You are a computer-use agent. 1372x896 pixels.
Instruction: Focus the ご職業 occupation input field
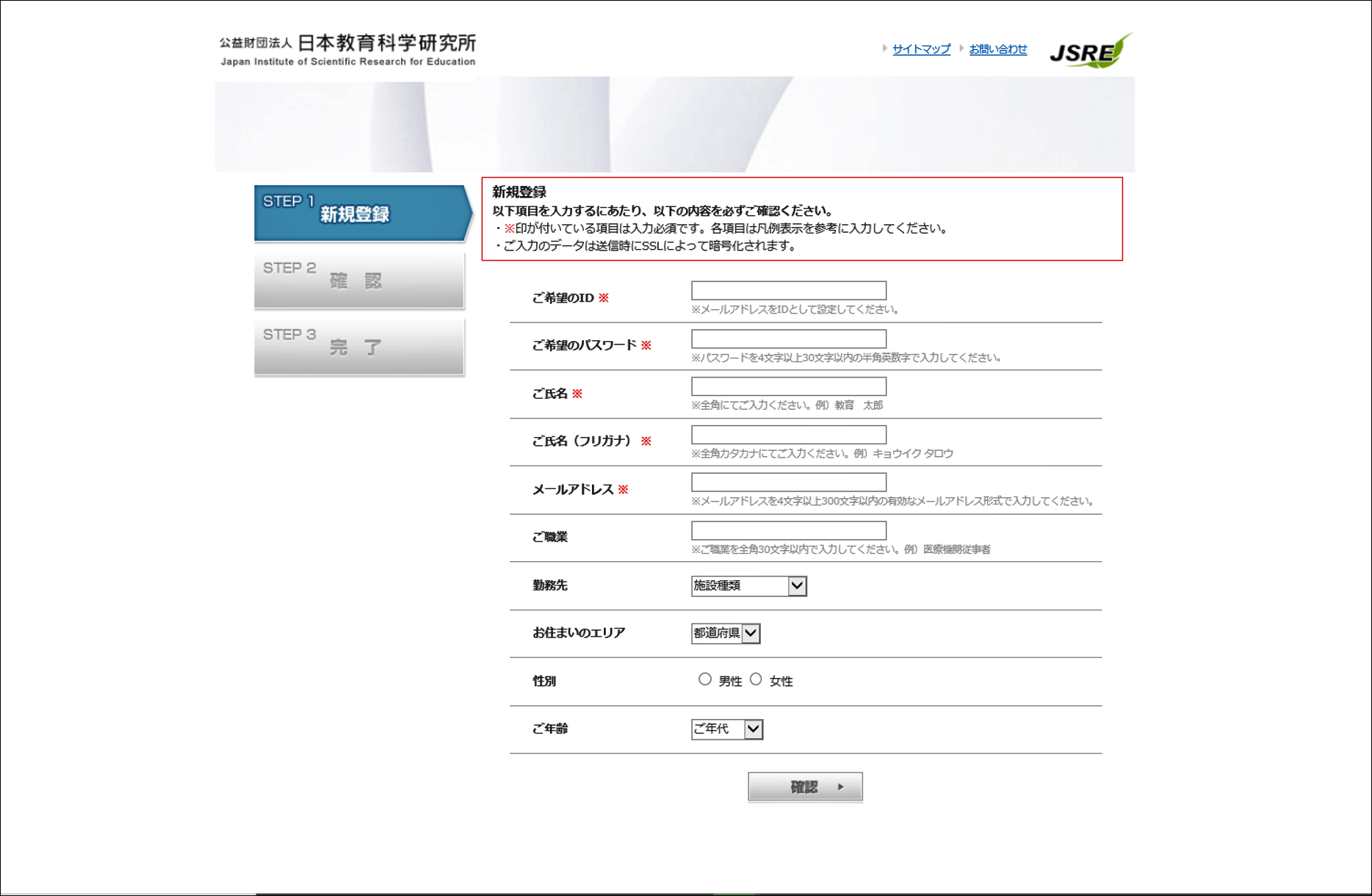coord(788,530)
